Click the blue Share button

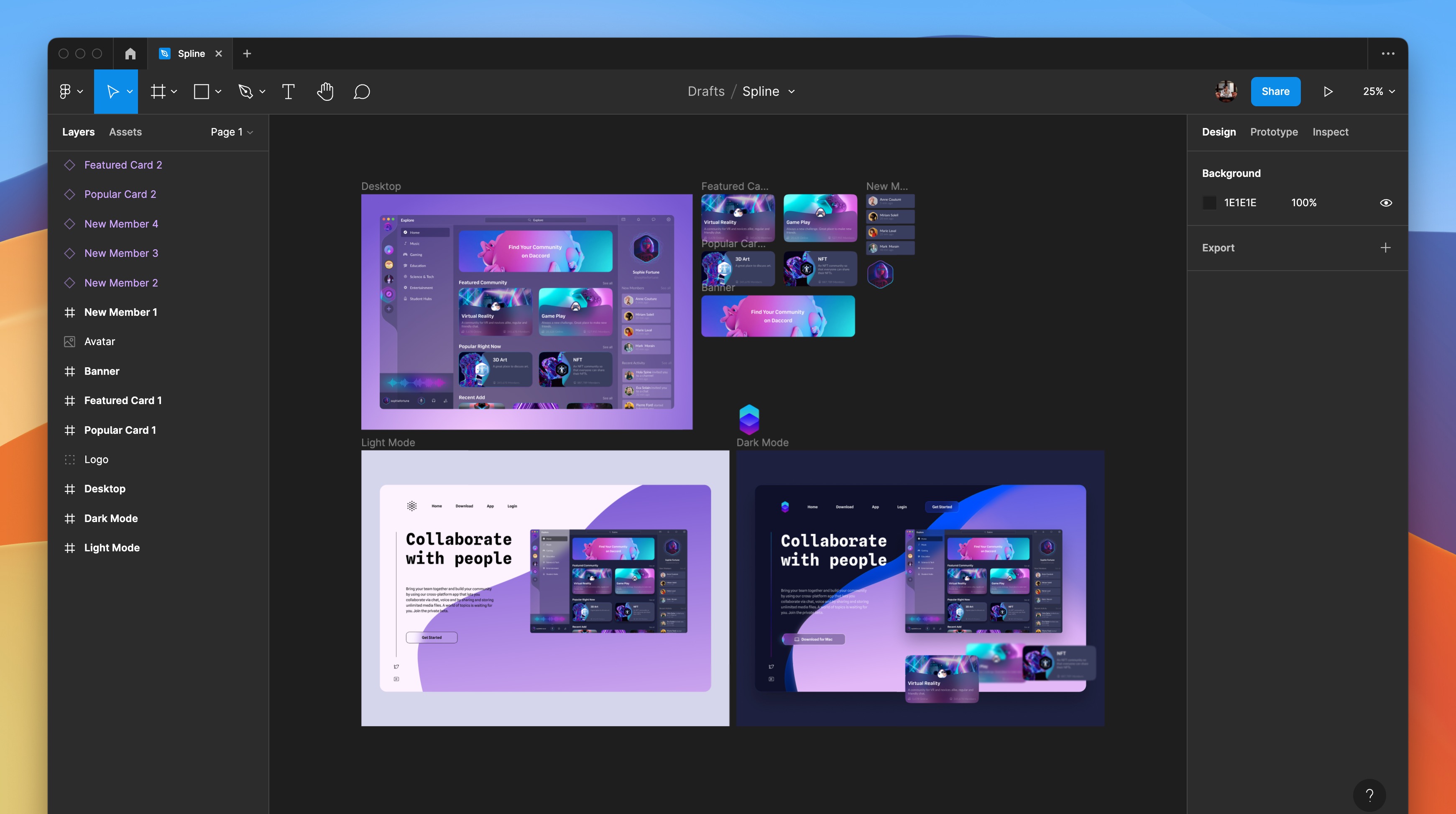tap(1275, 92)
